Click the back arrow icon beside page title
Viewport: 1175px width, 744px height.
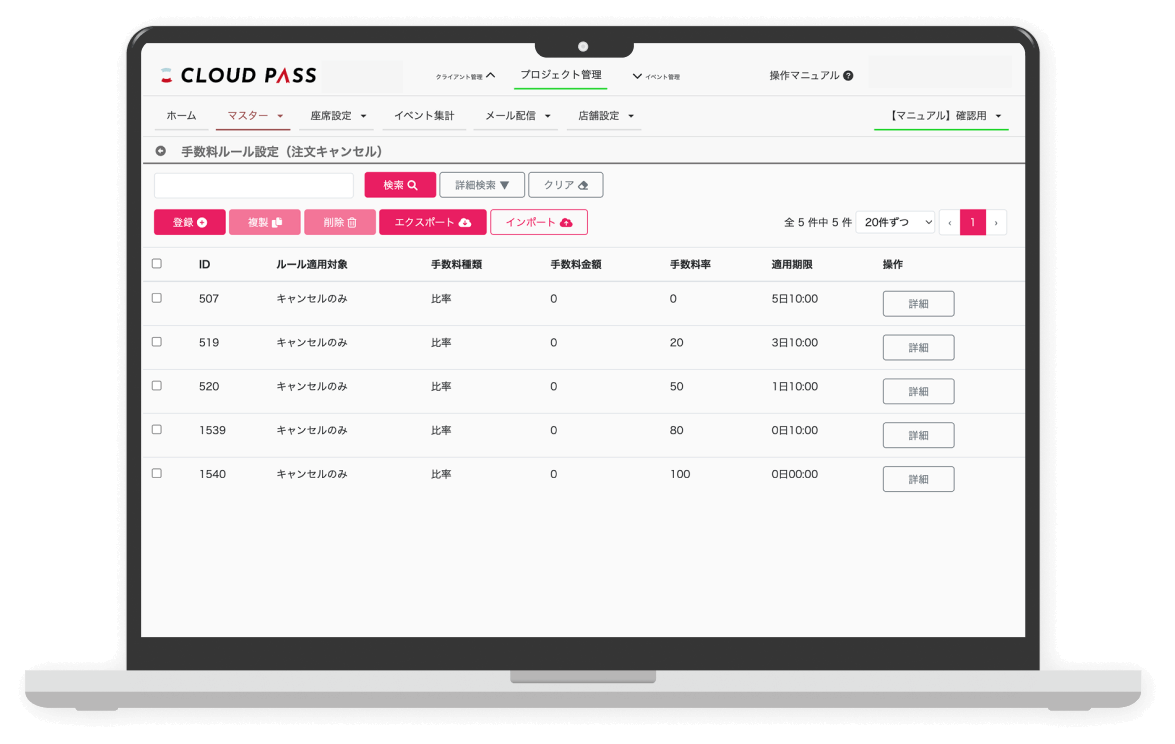160,151
